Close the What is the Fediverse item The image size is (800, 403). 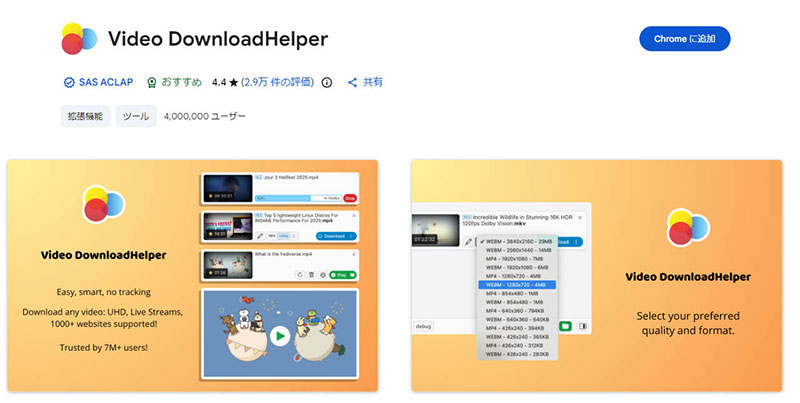[354, 254]
